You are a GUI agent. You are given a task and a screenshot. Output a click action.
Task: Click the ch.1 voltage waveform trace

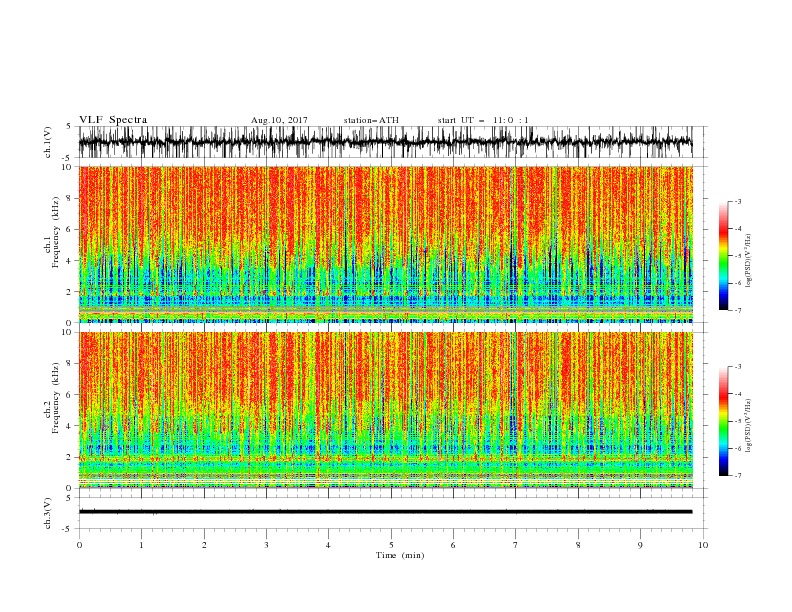click(x=386, y=142)
